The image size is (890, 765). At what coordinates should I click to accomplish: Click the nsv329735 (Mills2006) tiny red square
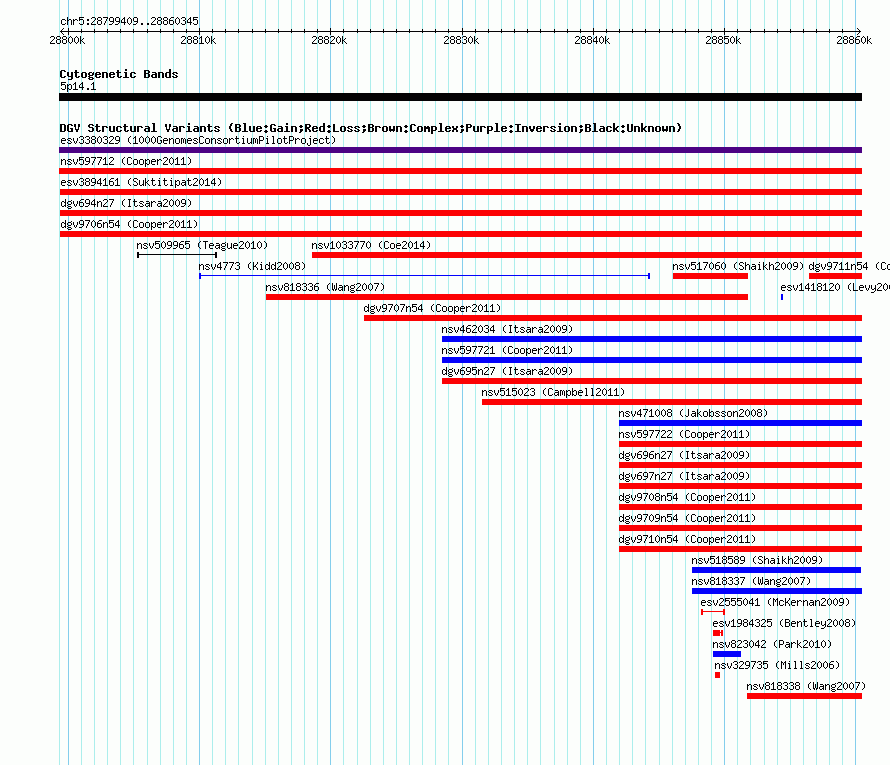click(x=717, y=675)
